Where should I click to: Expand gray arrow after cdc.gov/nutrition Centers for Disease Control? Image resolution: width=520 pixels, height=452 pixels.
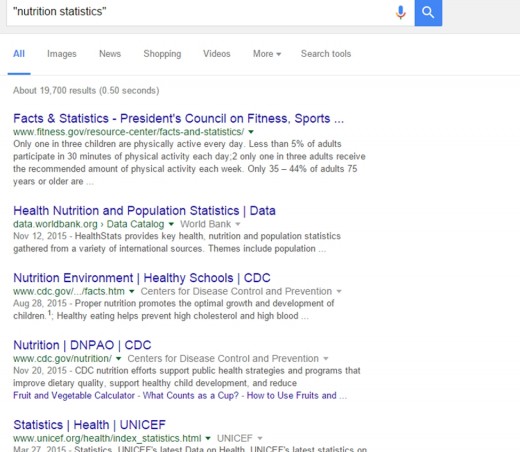point(326,359)
